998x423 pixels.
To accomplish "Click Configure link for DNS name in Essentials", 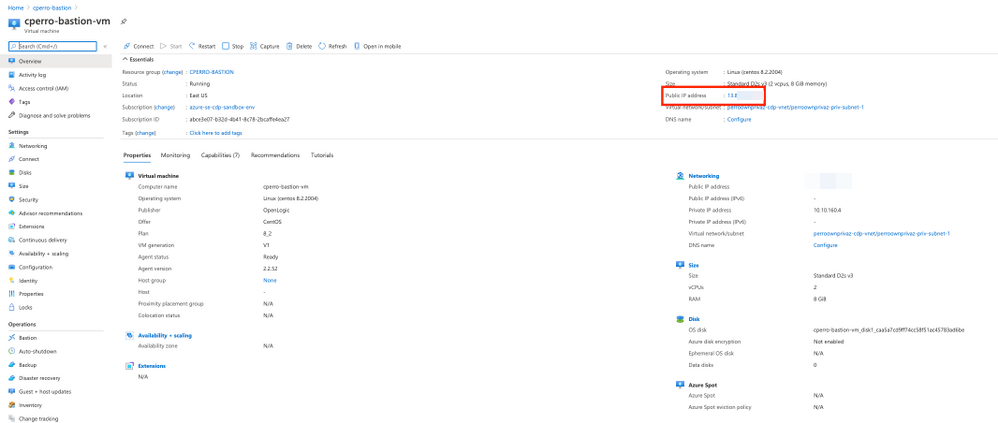I will coord(739,120).
